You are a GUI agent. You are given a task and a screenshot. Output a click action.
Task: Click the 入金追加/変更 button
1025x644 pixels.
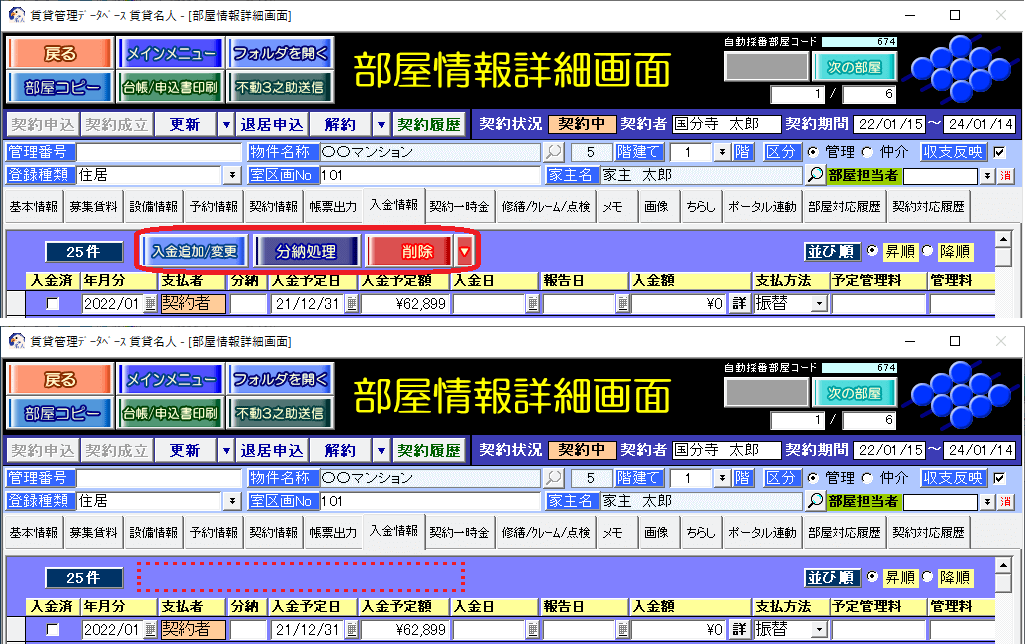pyautogui.click(x=195, y=251)
